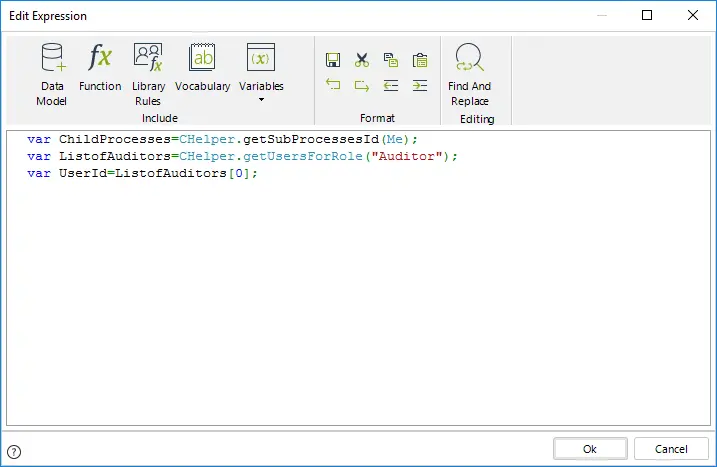Insert a Function via the fx icon
The image size is (717, 467).
coord(100,67)
